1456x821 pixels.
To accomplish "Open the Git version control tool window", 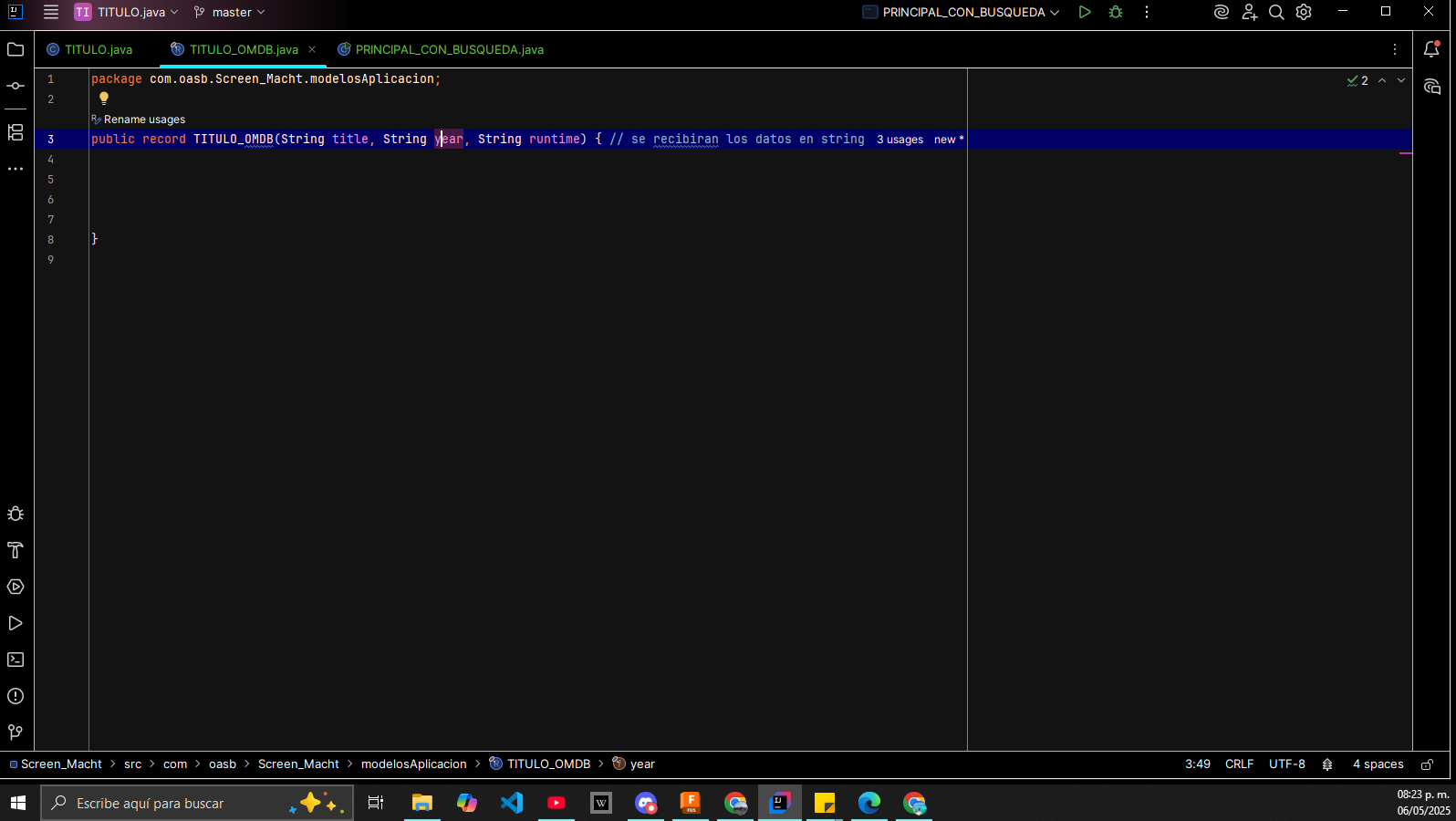I will click(16, 733).
